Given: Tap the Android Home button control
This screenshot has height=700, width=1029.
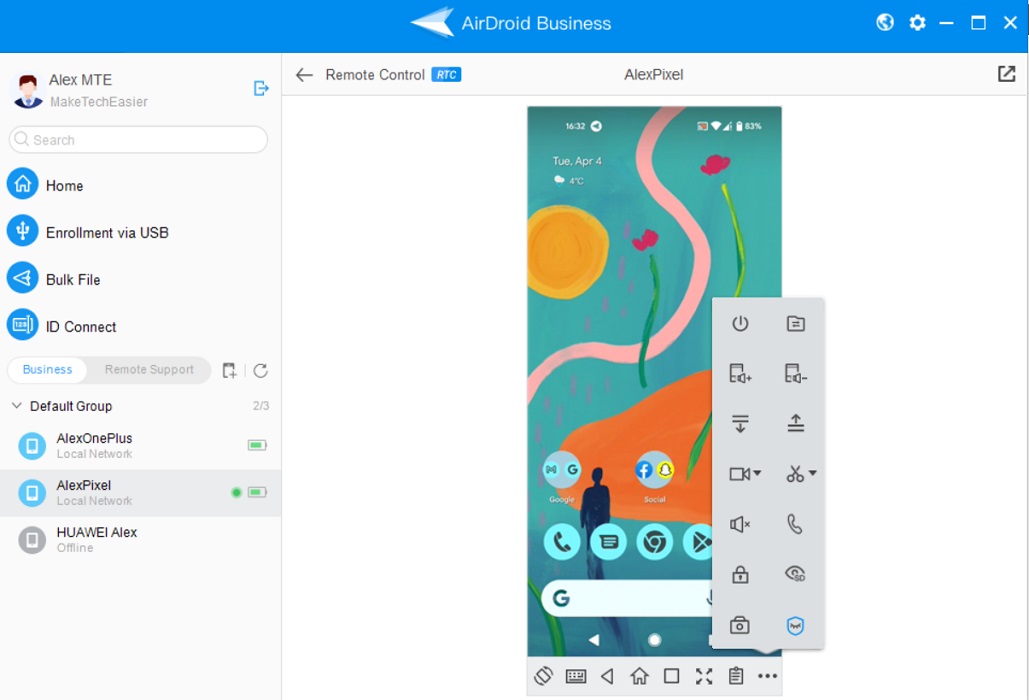Looking at the screenshot, I should click(x=640, y=676).
